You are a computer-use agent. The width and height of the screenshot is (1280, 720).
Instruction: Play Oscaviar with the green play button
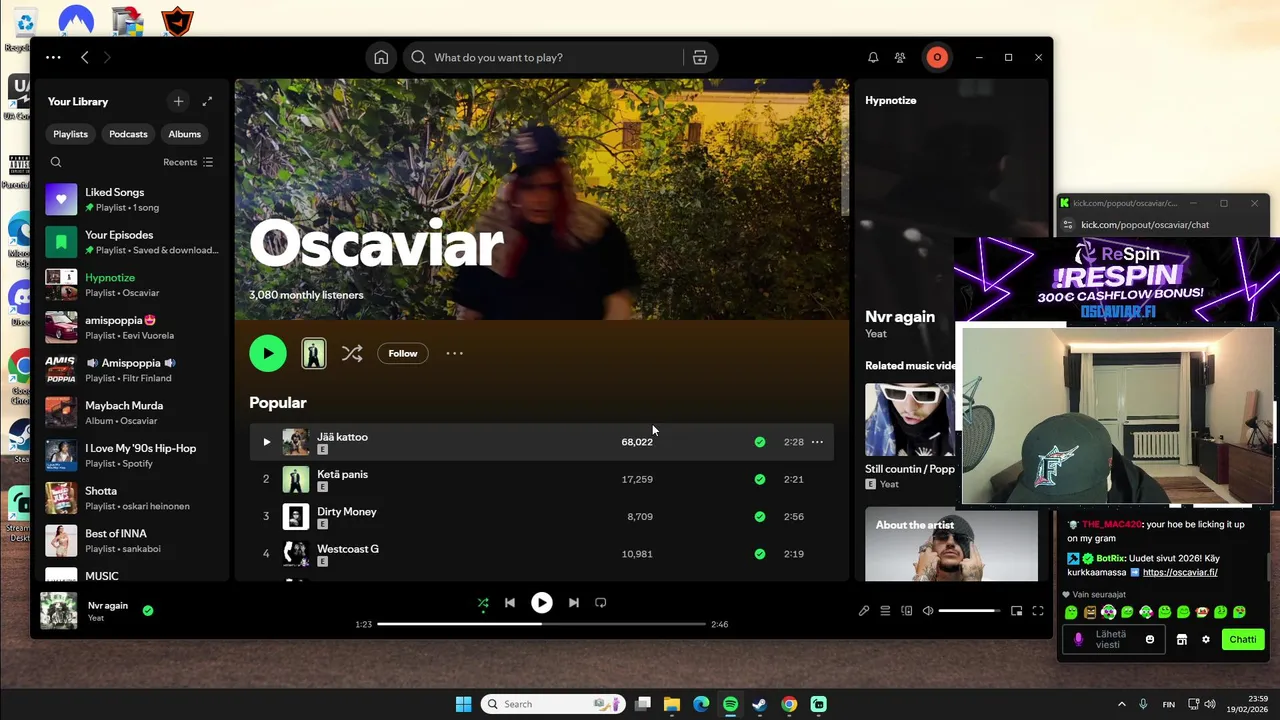[268, 353]
